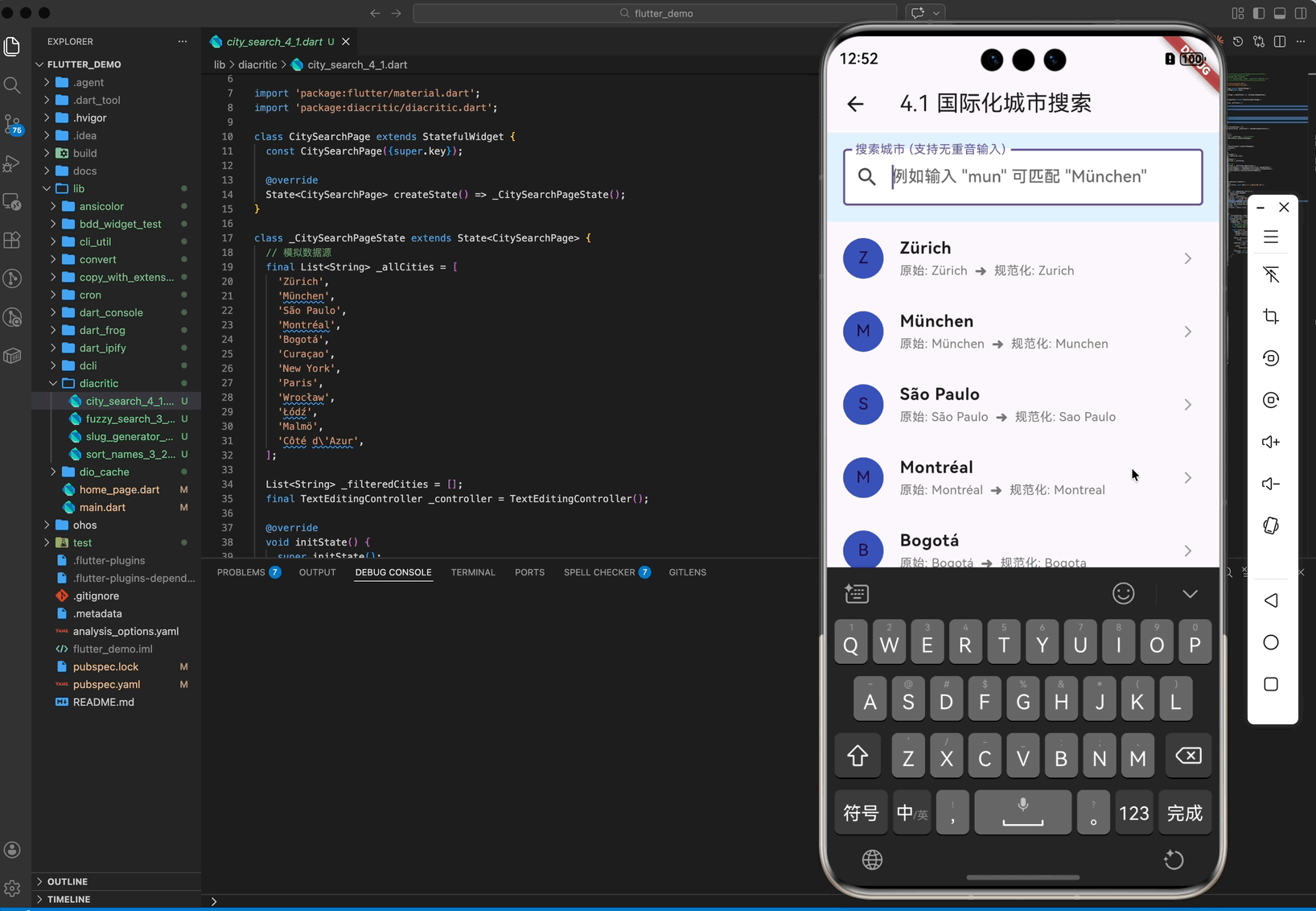Viewport: 1316px width, 911px height.
Task: Tap the back arrow in app header
Action: tap(855, 103)
